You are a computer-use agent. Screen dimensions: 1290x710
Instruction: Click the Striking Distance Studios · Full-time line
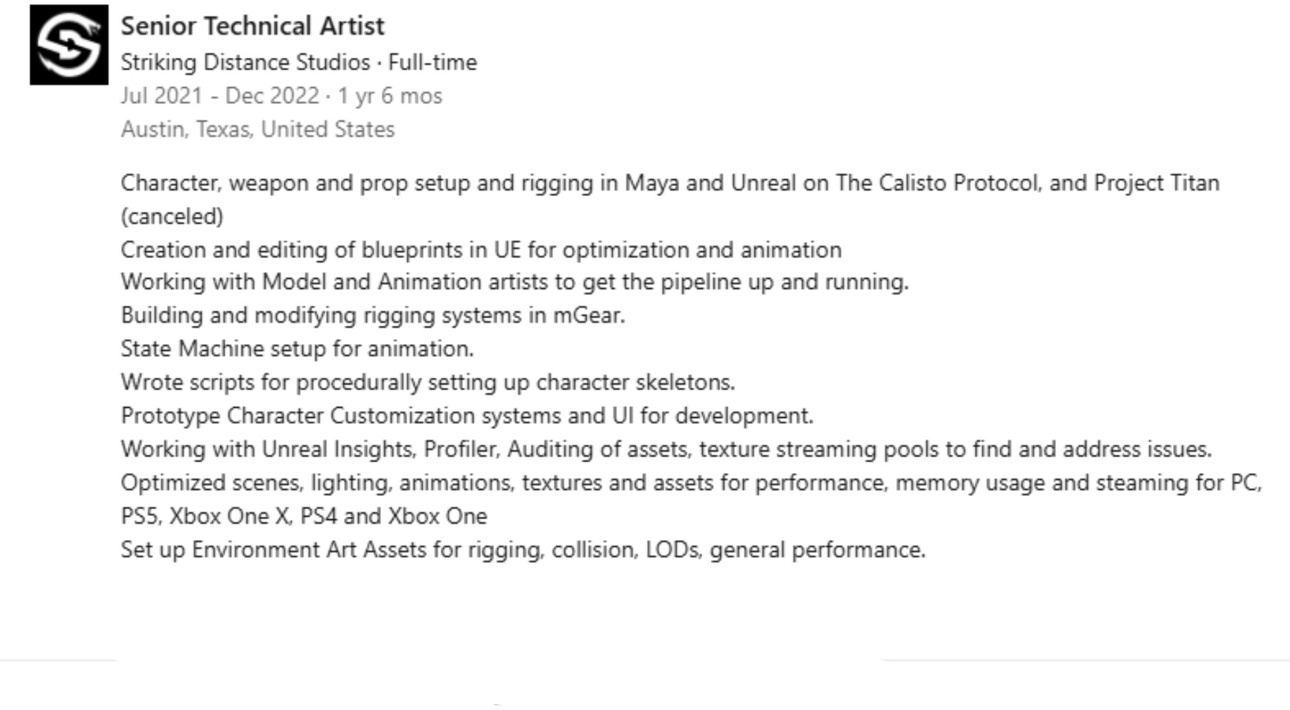coord(298,63)
